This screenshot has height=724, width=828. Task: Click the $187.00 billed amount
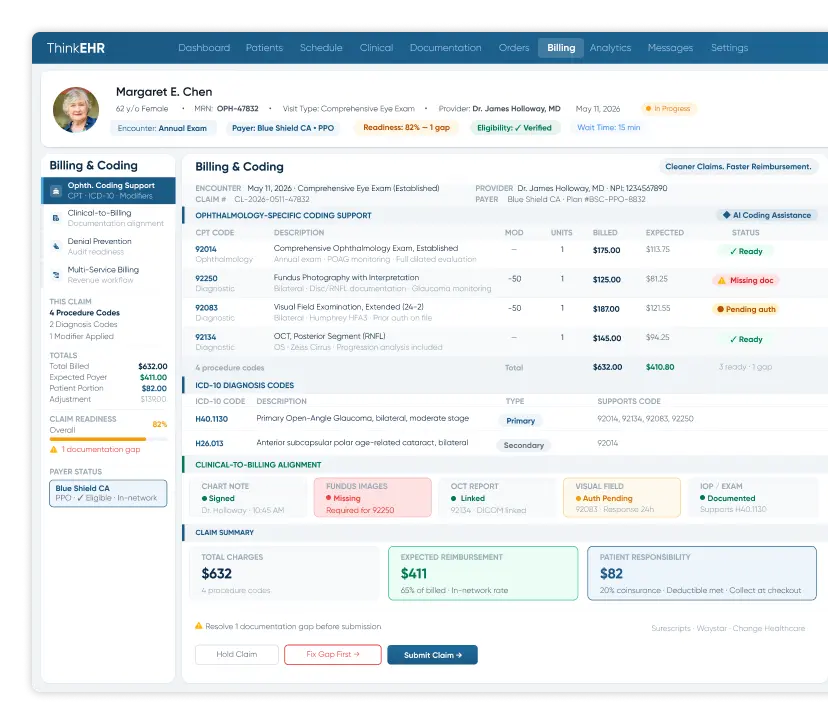pos(606,309)
